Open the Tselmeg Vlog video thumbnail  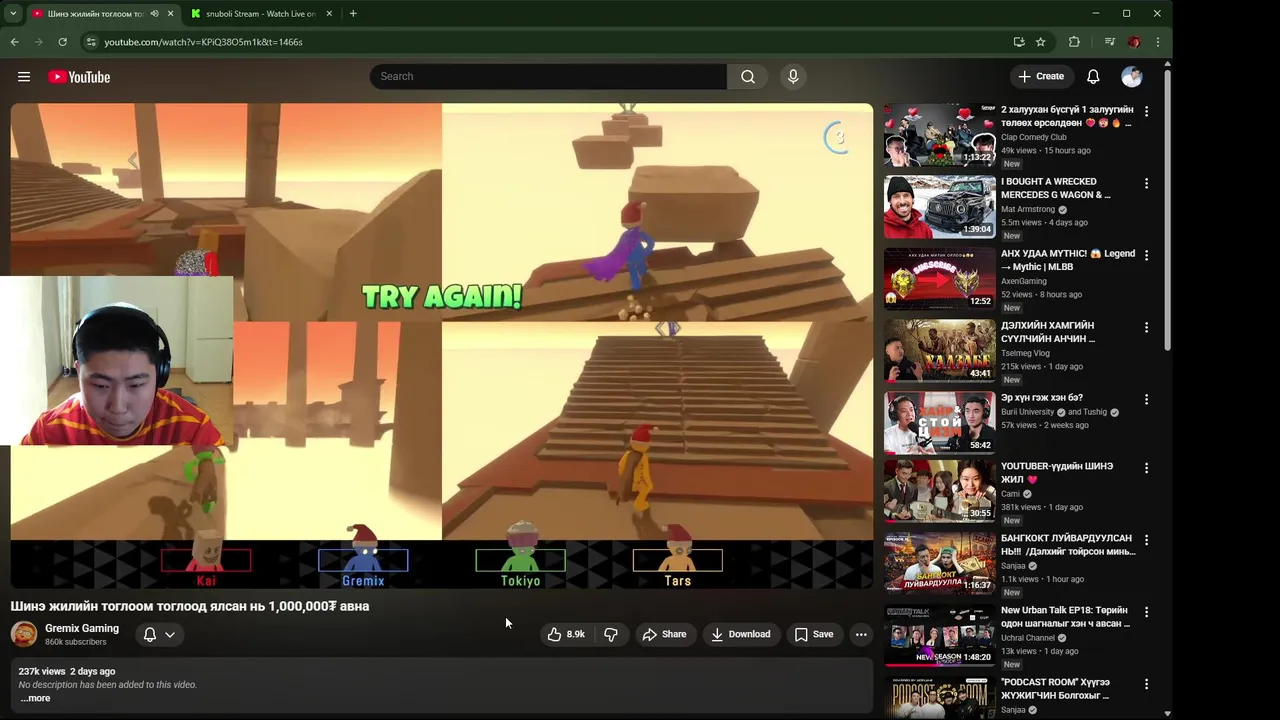click(939, 351)
